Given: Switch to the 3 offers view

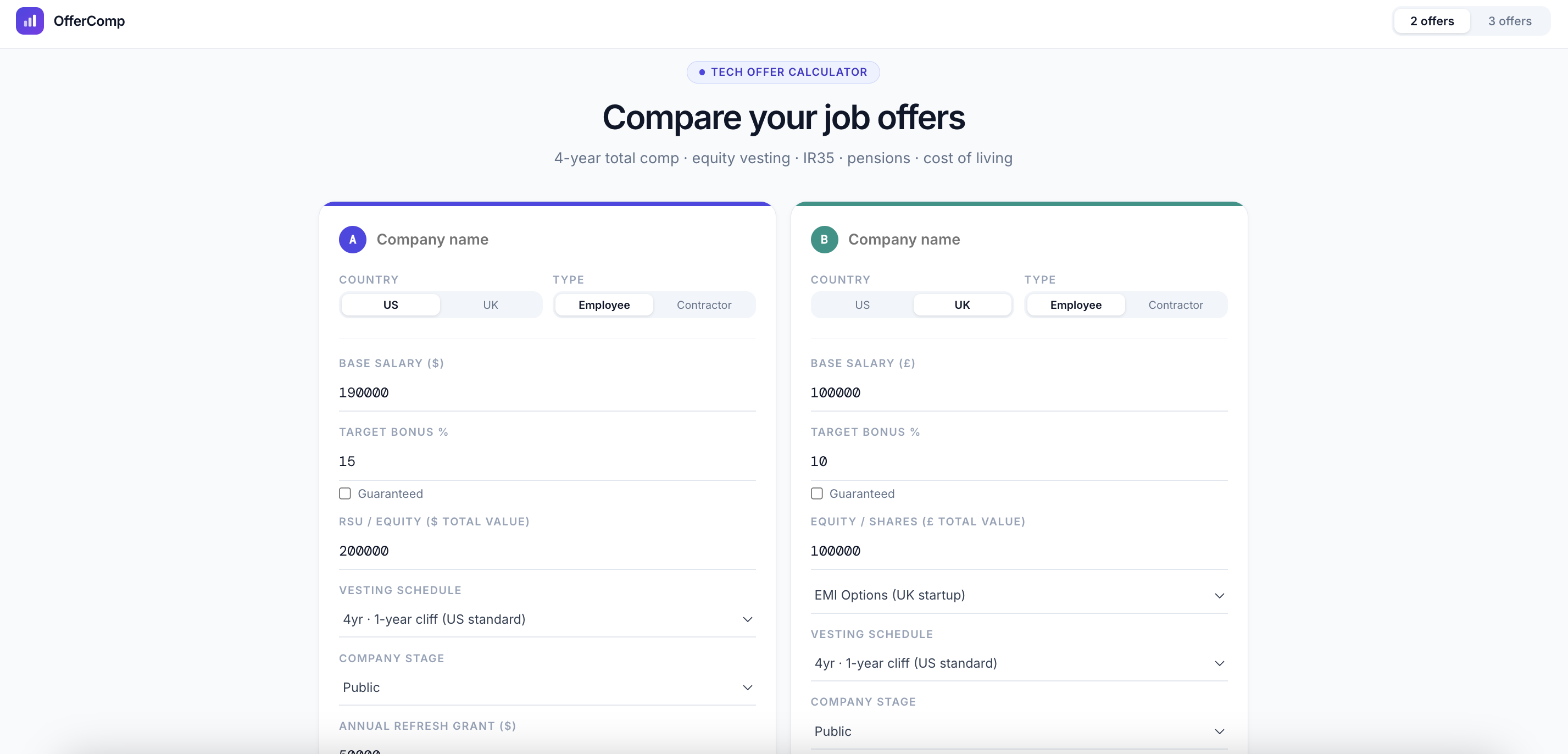Looking at the screenshot, I should coord(1510,21).
